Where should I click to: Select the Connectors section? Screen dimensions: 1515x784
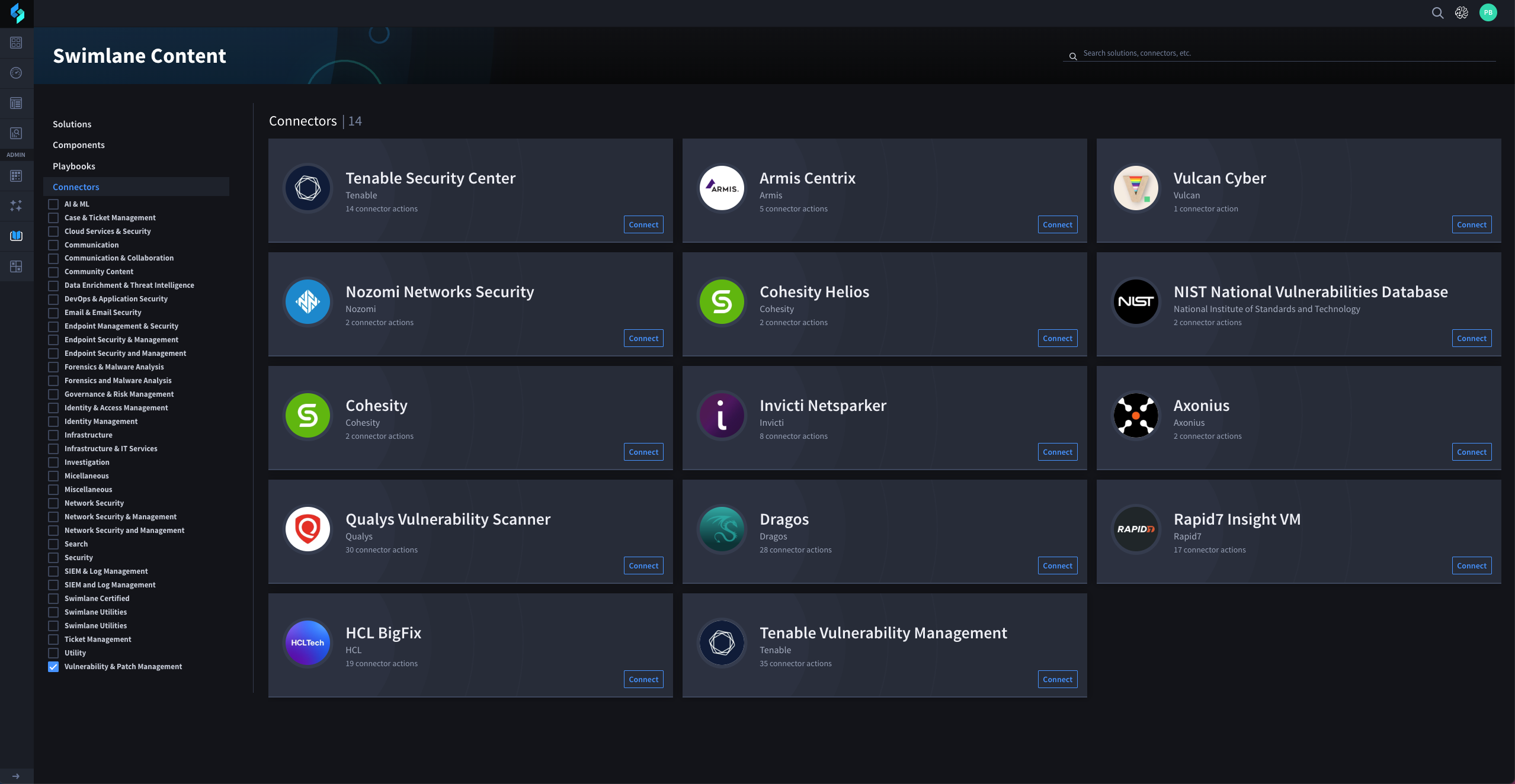[136, 187]
